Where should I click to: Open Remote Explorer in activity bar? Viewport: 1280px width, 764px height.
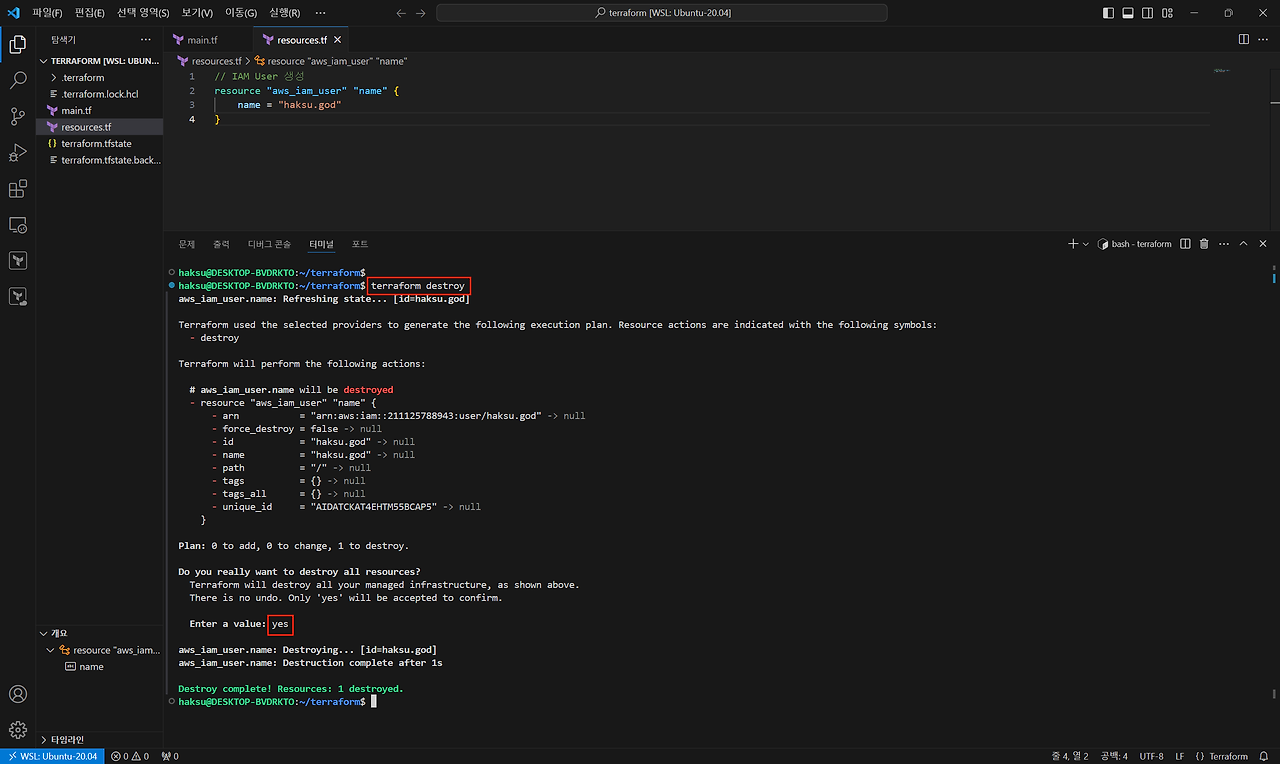coord(17,225)
